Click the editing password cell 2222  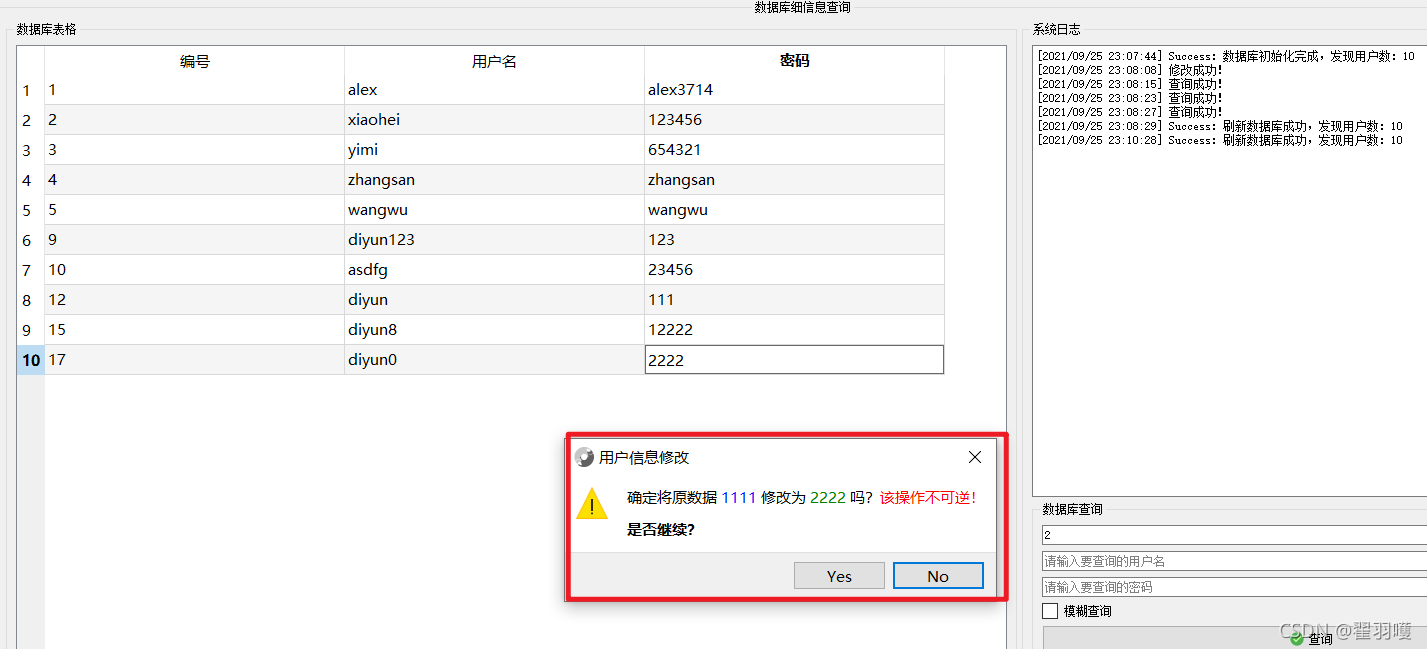pyautogui.click(x=794, y=360)
